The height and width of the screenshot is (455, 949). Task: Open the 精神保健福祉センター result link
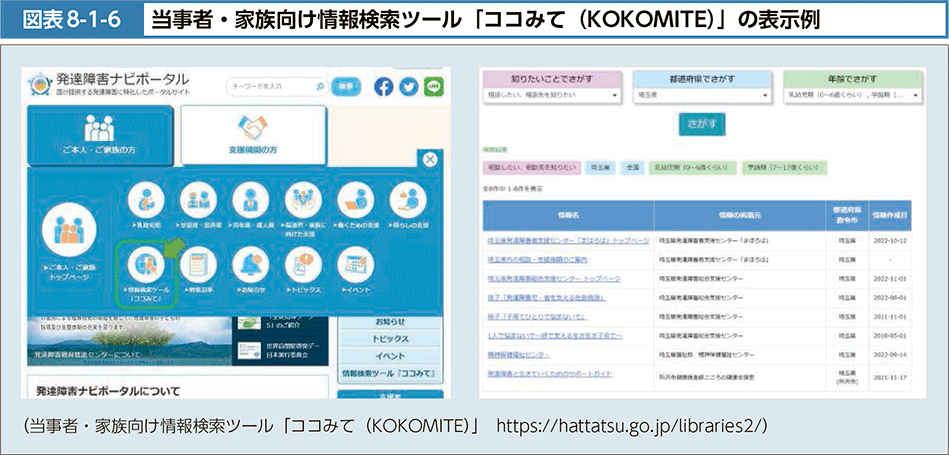(x=518, y=354)
